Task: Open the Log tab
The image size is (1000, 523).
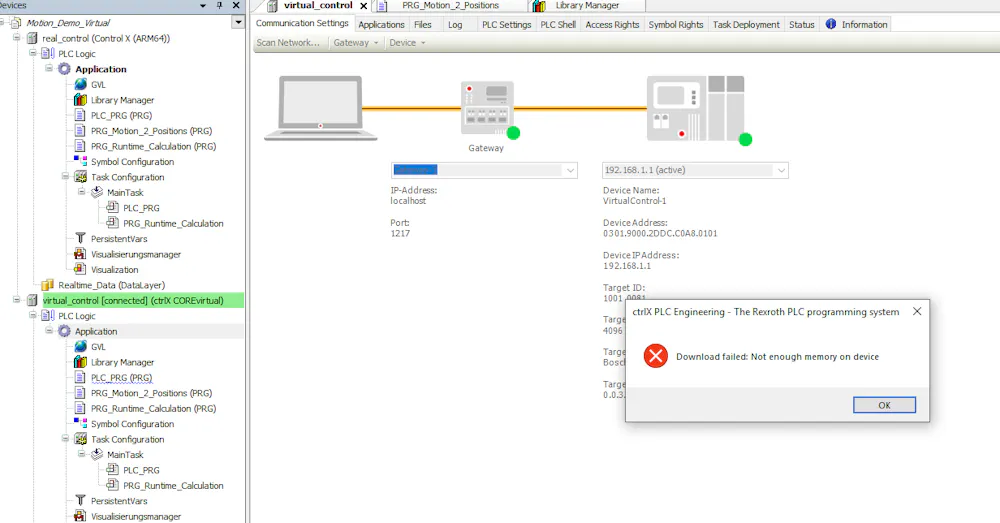Action: point(455,24)
